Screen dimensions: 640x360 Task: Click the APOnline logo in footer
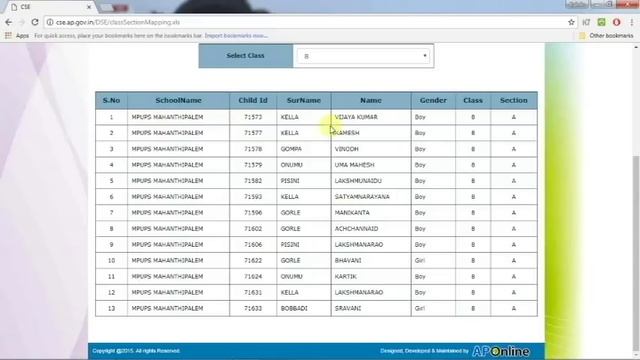click(501, 351)
